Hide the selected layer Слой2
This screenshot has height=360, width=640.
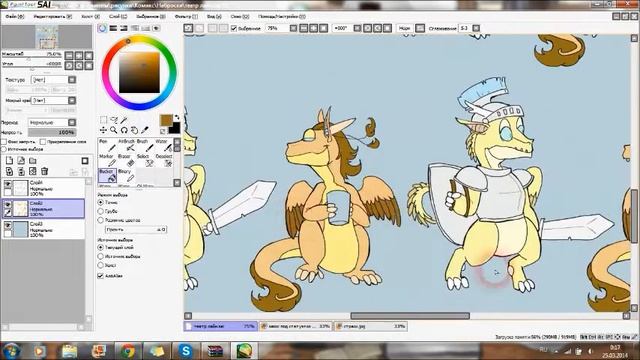pyautogui.click(x=7, y=205)
